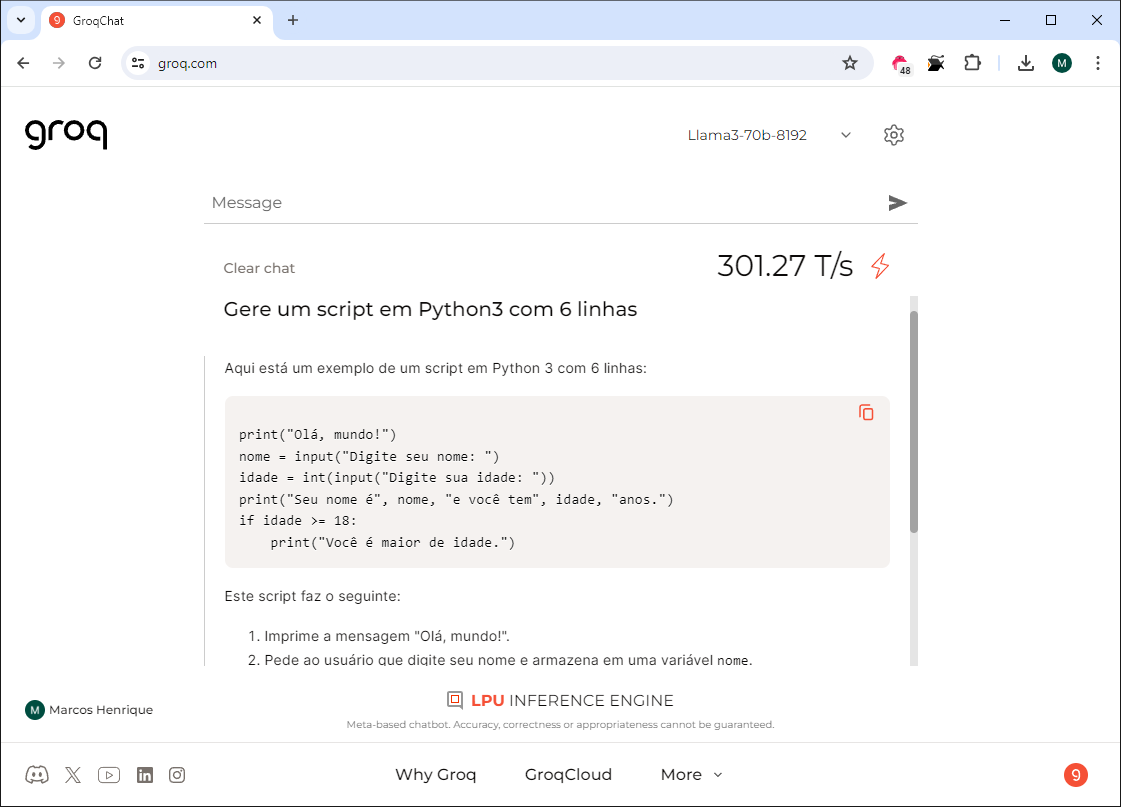Open the tab search dropdown arrow
This screenshot has height=807, width=1121.
[x=21, y=20]
